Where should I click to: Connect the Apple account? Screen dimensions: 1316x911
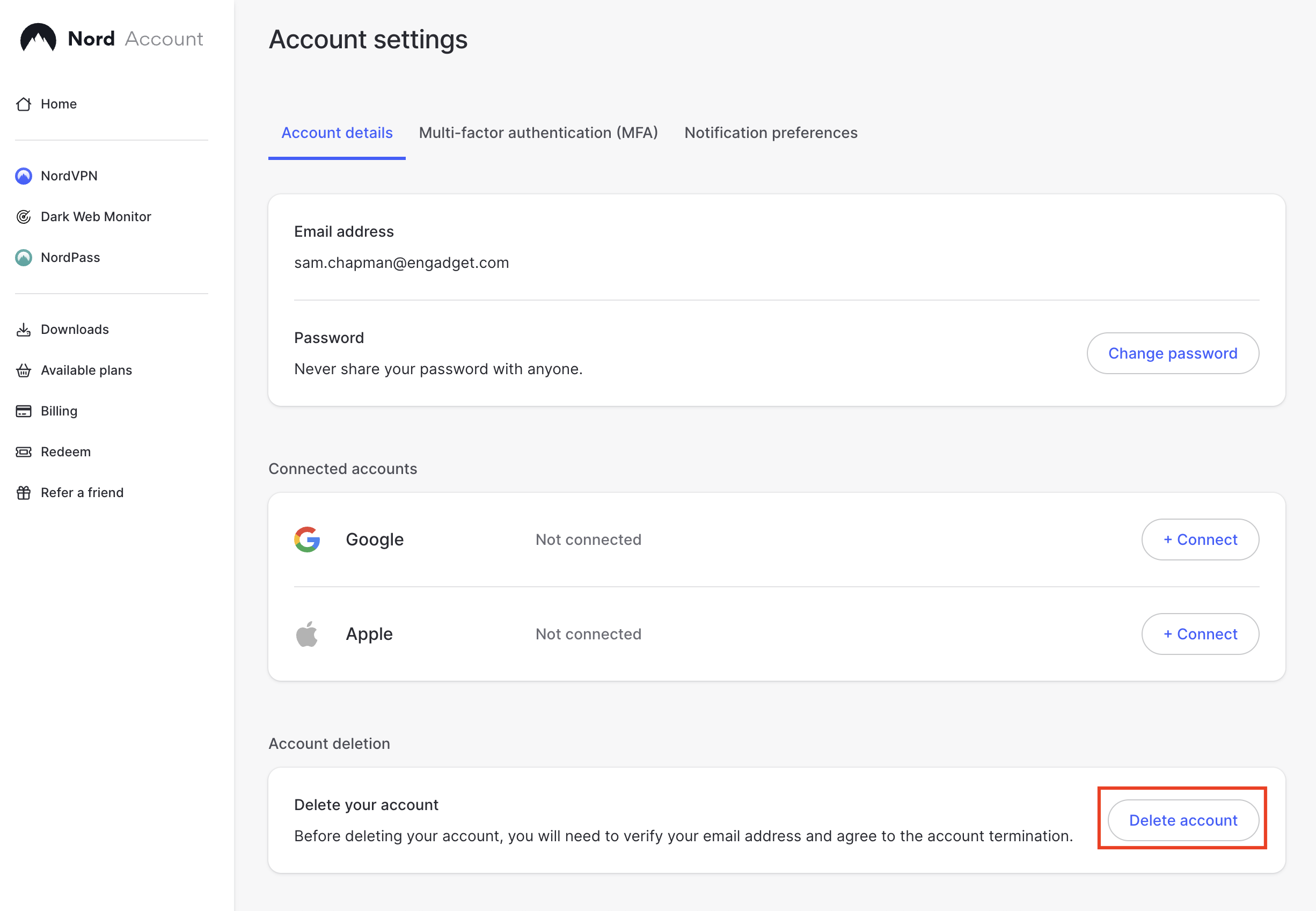point(1200,633)
